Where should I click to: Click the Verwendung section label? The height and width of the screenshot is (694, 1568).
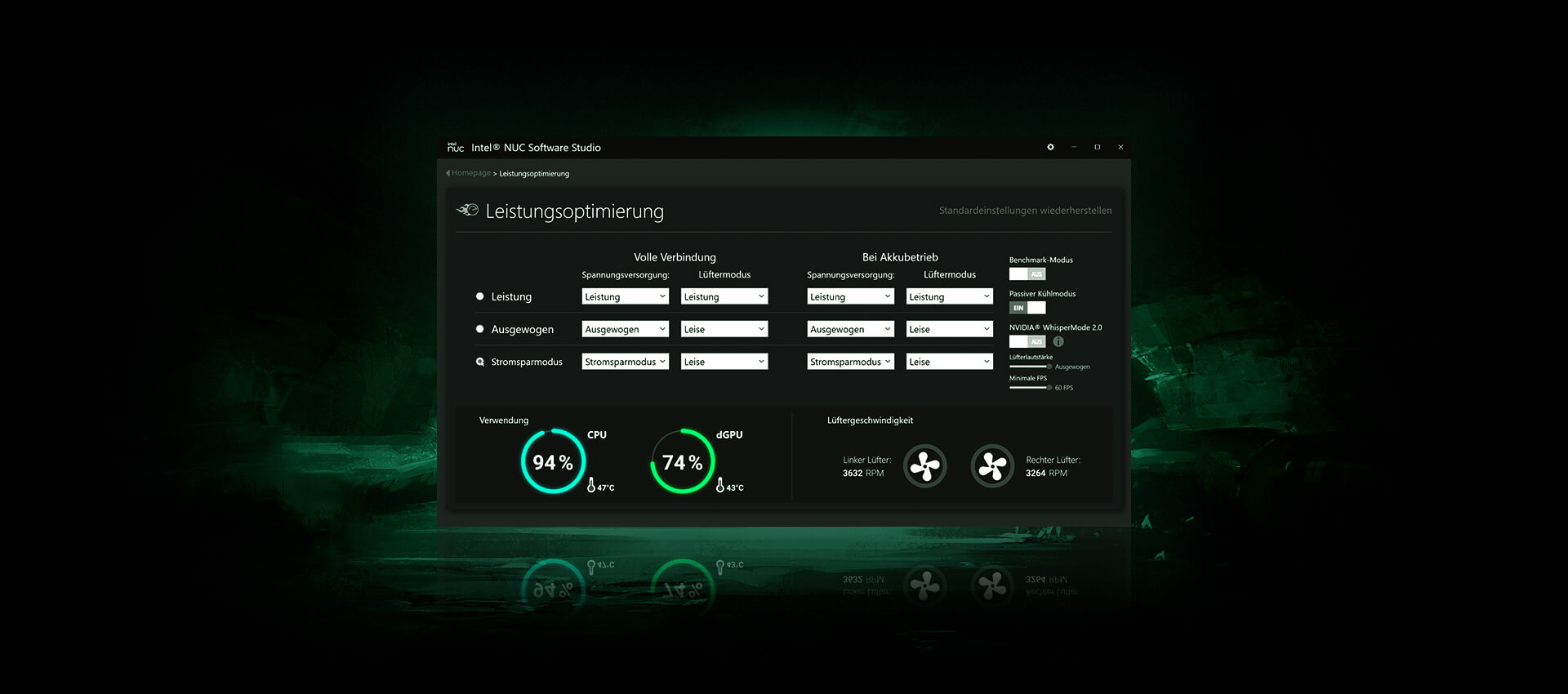coord(504,420)
